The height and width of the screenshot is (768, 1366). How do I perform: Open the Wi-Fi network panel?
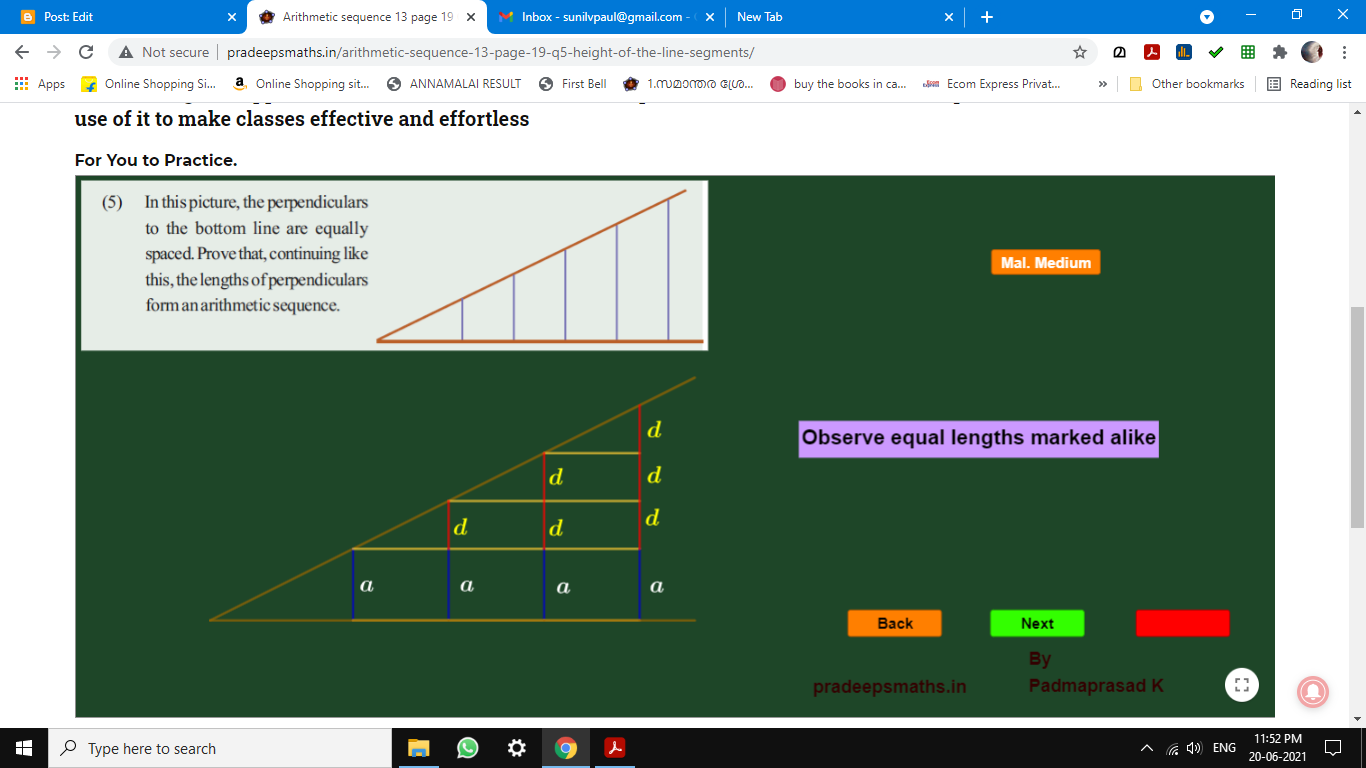[1172, 749]
